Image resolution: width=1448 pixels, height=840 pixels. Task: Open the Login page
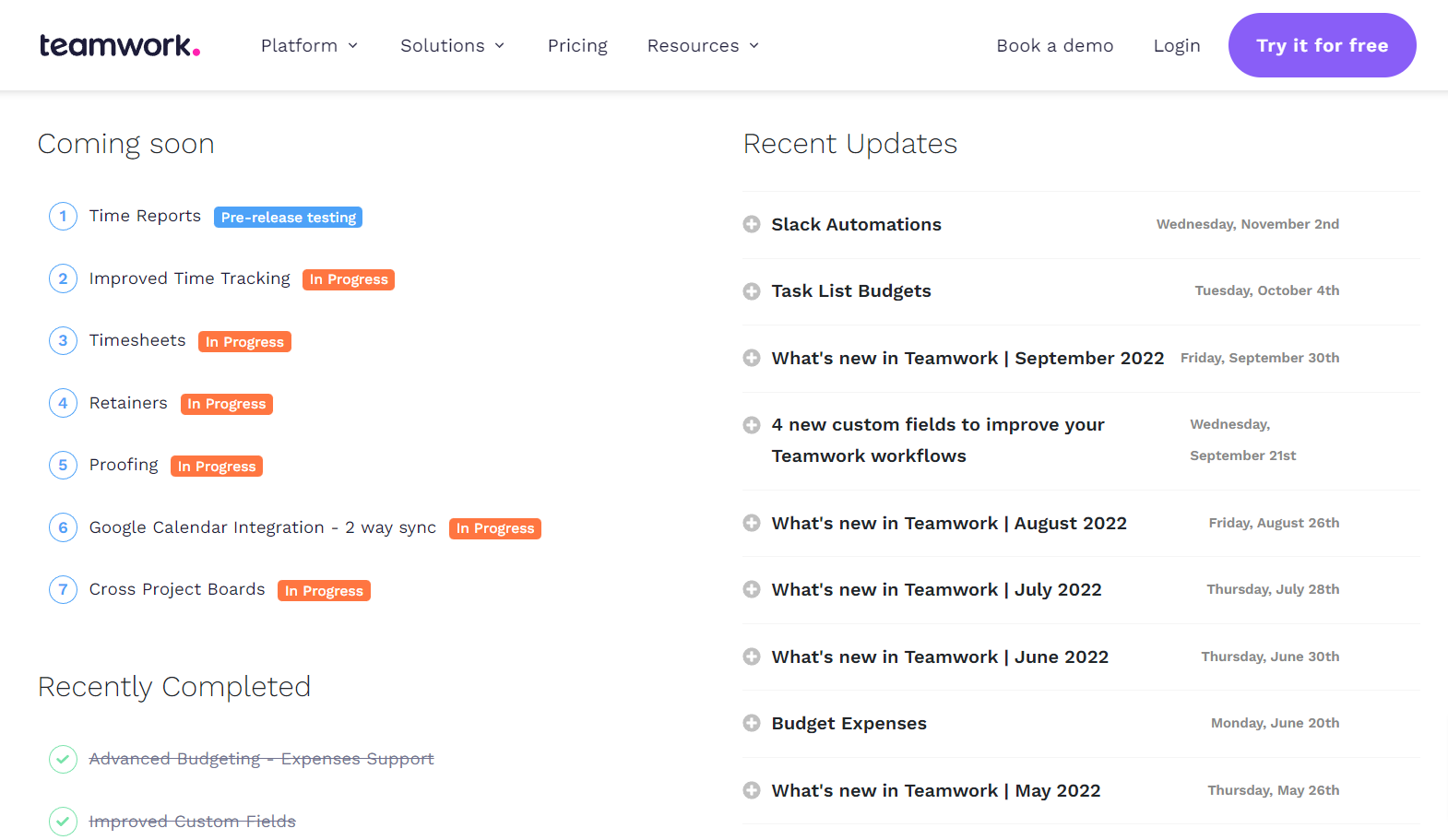(x=1177, y=45)
